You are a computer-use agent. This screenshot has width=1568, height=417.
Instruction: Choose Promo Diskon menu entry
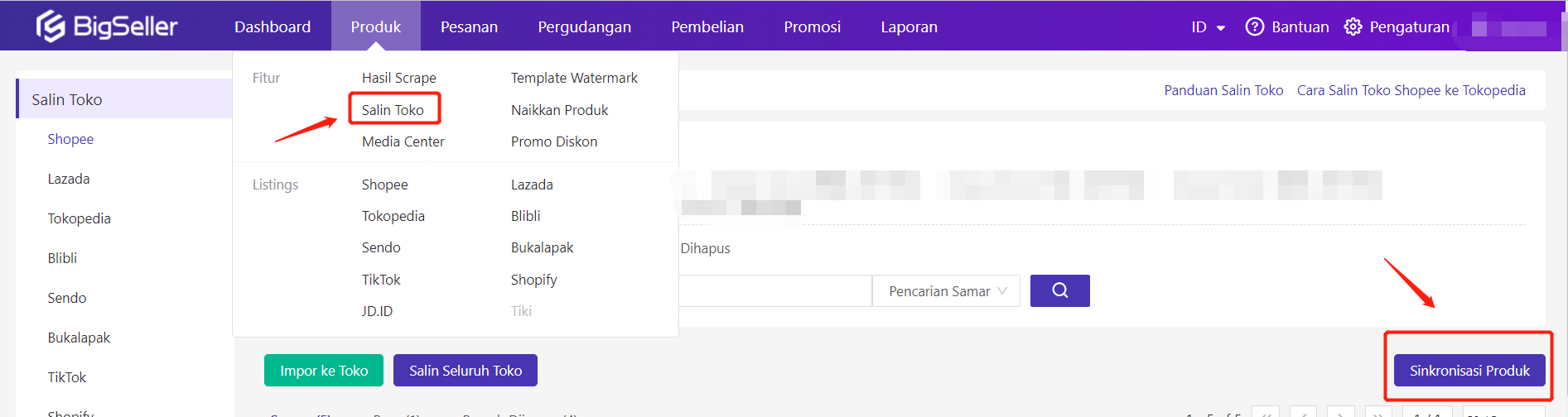[x=554, y=141]
